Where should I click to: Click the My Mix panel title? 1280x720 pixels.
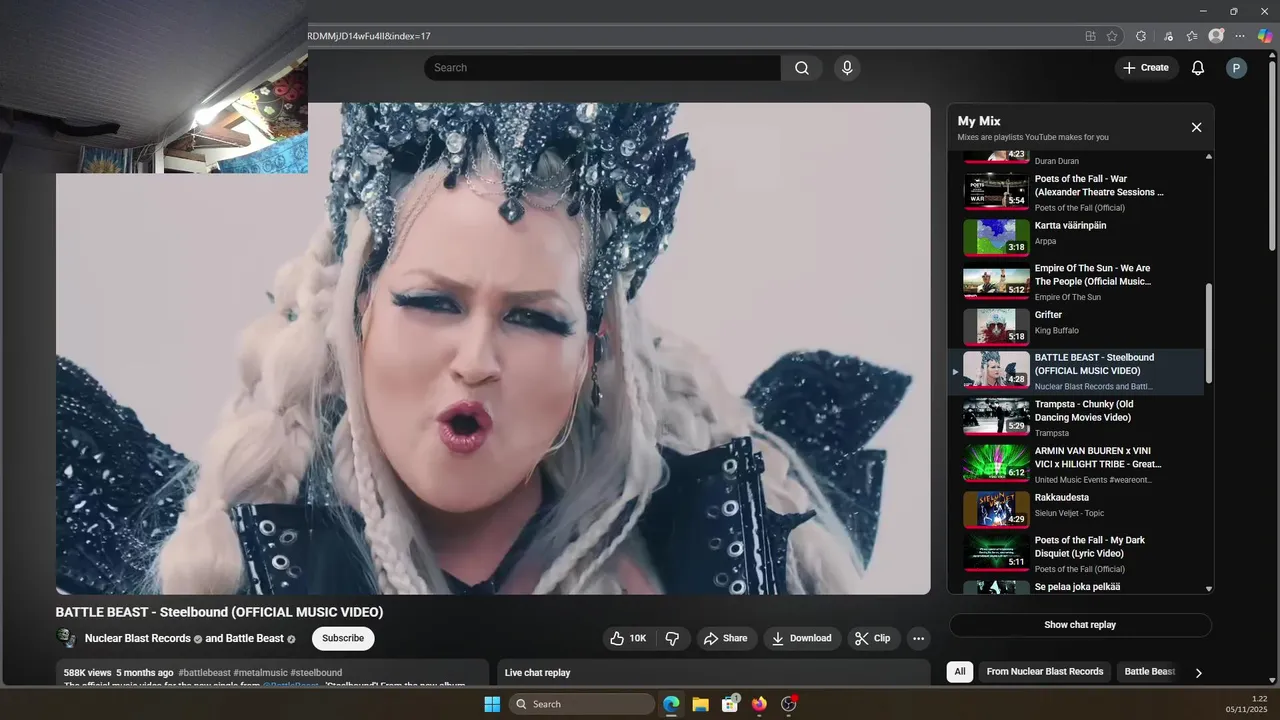tap(979, 121)
